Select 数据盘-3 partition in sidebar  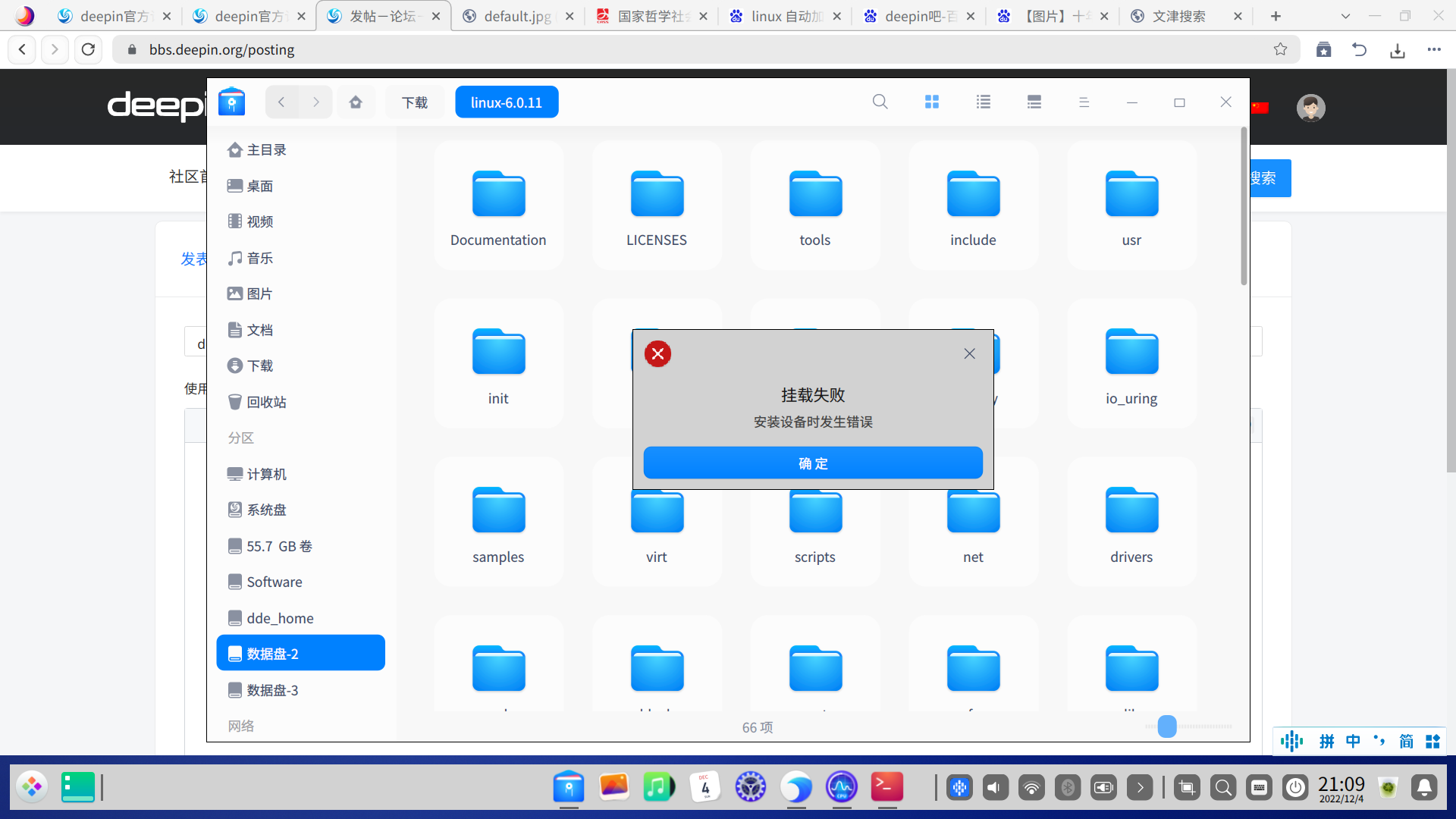click(272, 690)
